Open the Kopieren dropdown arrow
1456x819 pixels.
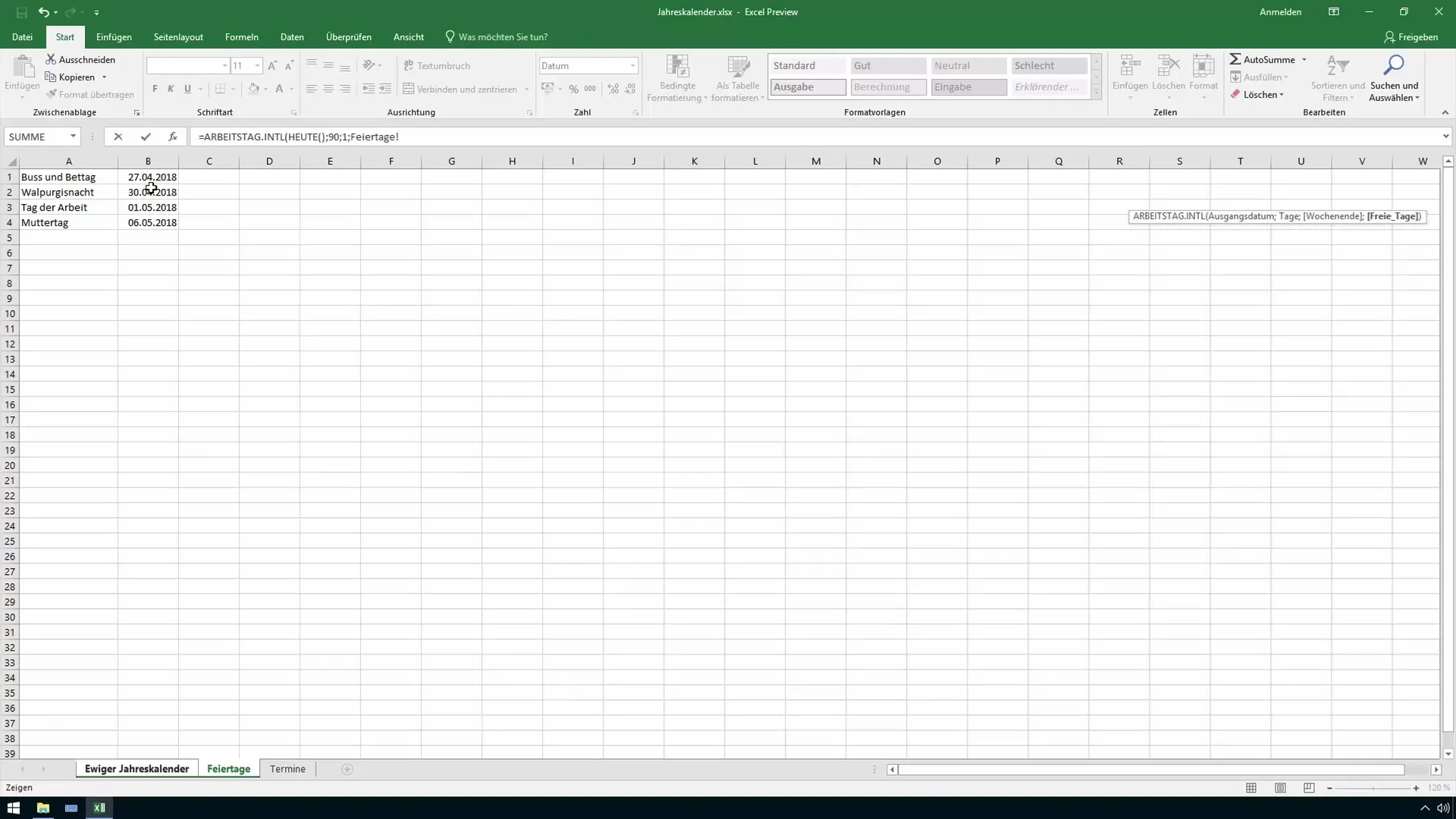(104, 77)
